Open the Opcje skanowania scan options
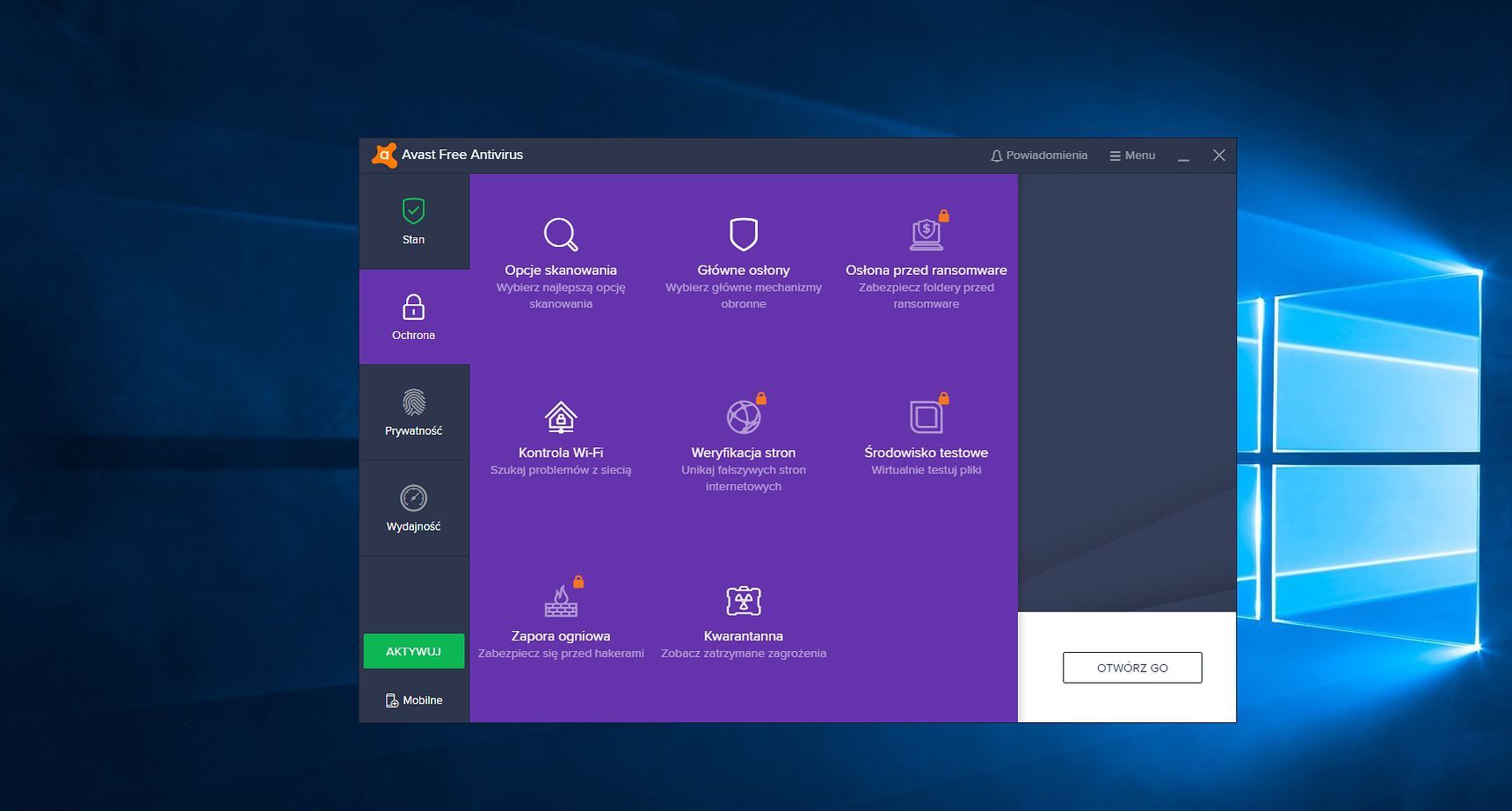This screenshot has height=811, width=1512. [x=560, y=255]
